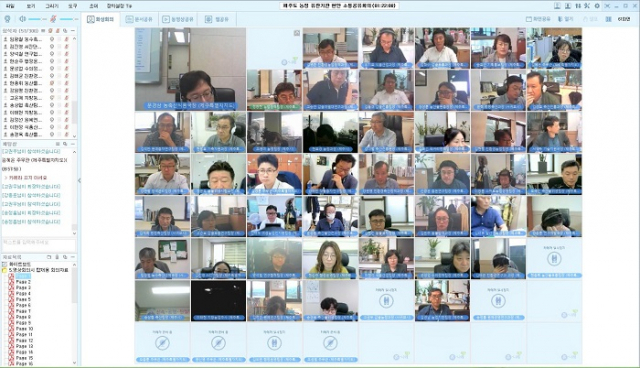640x368 pixels.
Task: Select the large main speaker video thumbnail
Action: [x=191, y=69]
